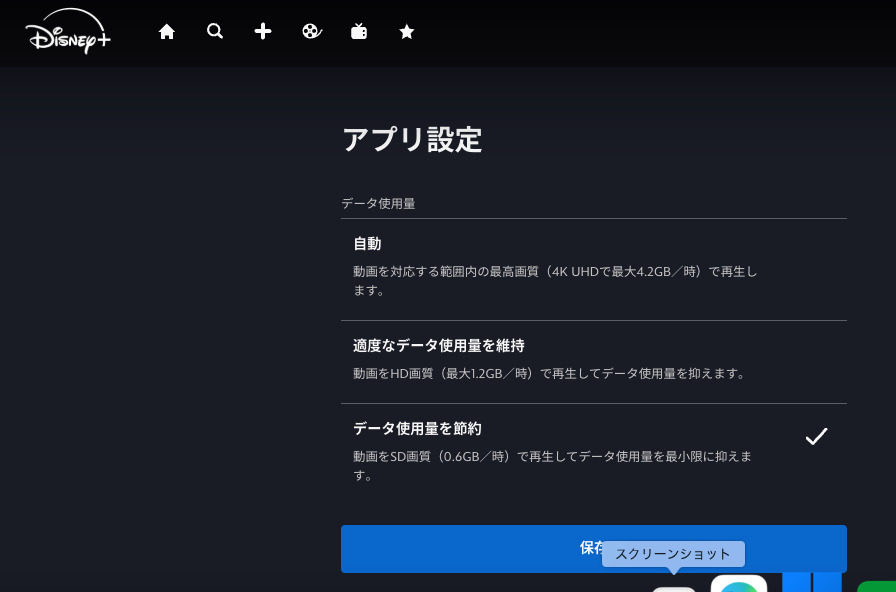Open Watchlist via plus icon
The width and height of the screenshot is (896, 592).
click(x=263, y=32)
